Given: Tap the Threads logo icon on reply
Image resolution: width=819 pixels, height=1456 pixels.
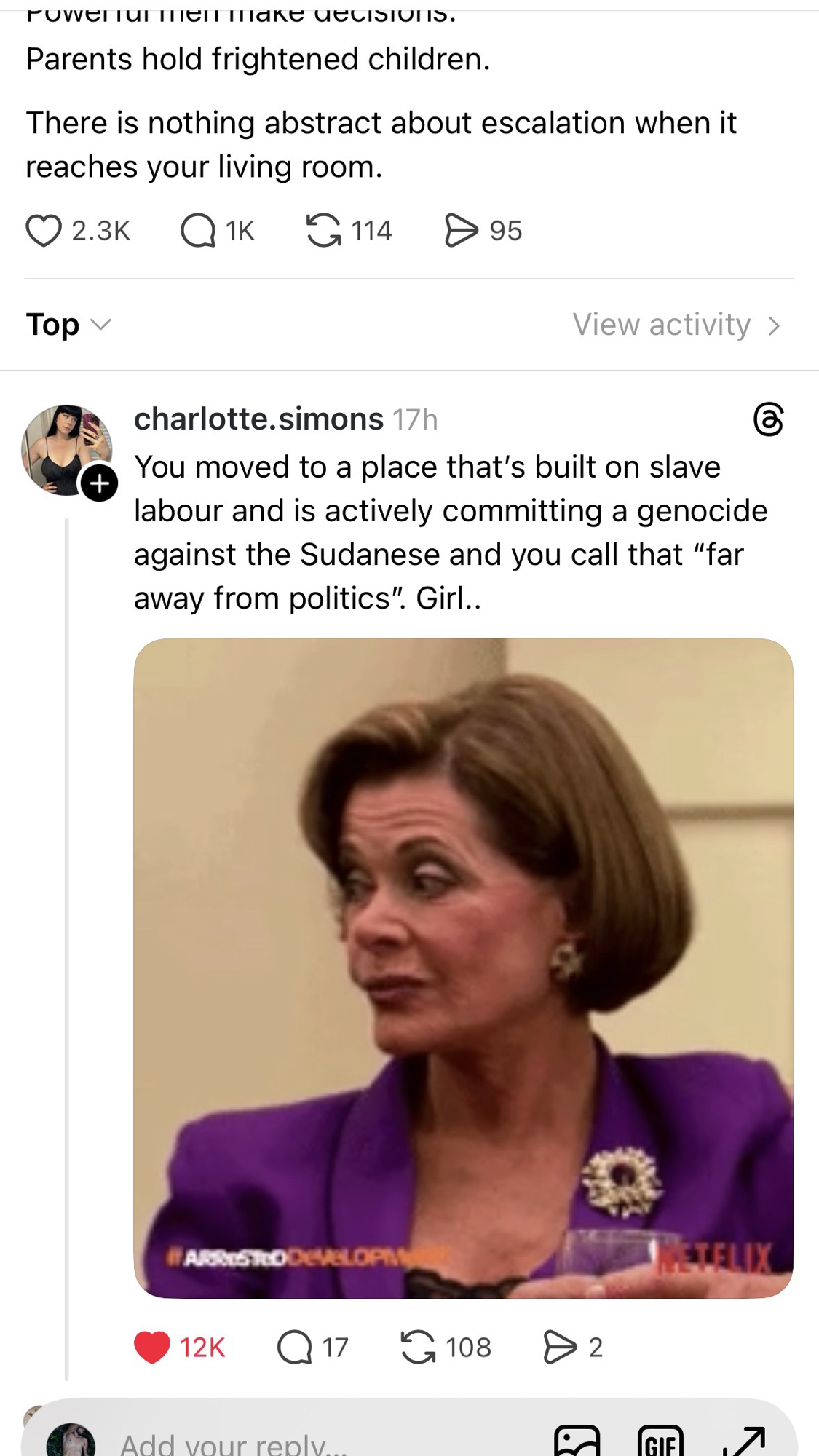Looking at the screenshot, I should coord(769,419).
